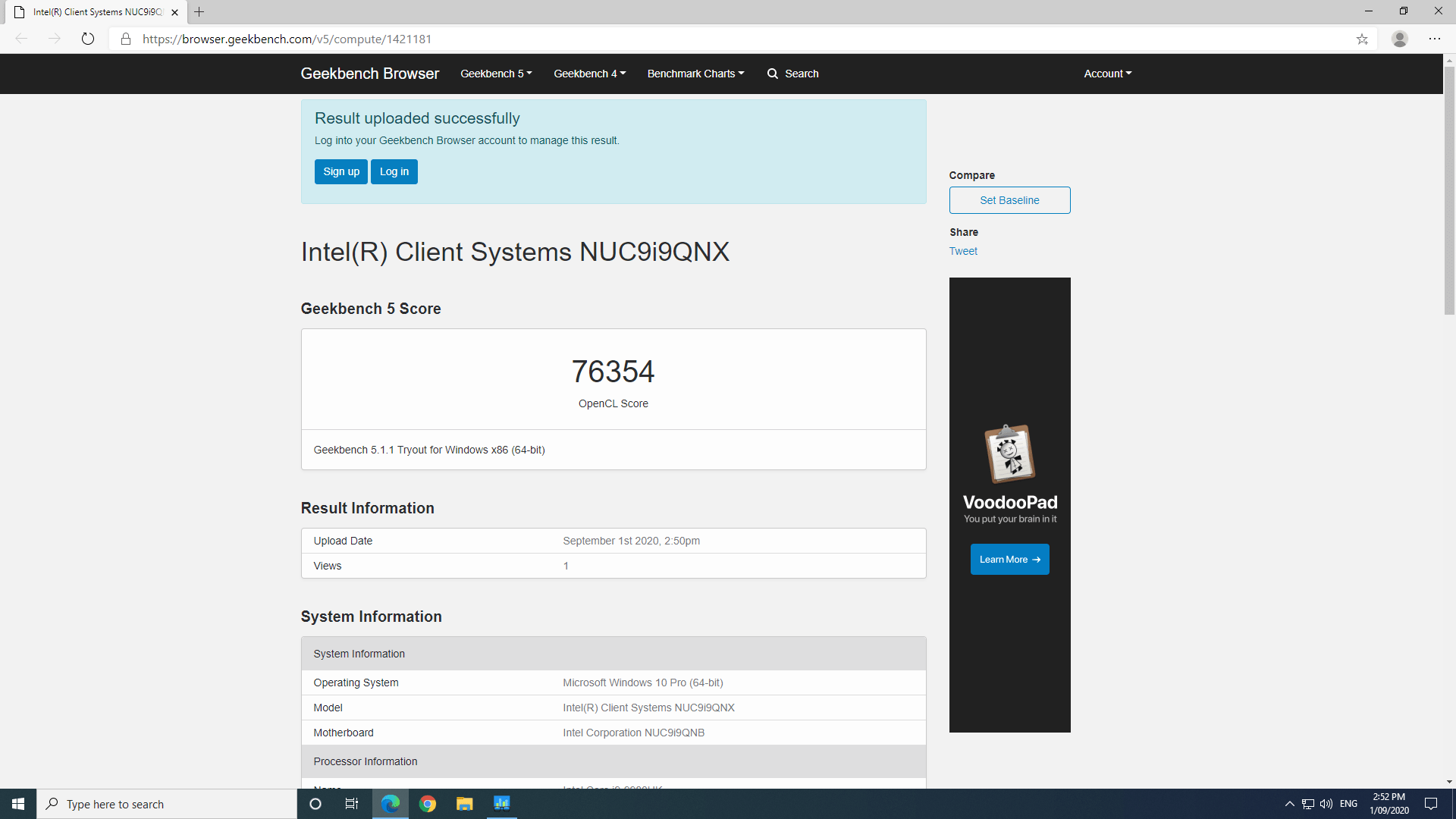Click the volume speaker tray icon
1456x819 pixels.
click(x=1326, y=804)
